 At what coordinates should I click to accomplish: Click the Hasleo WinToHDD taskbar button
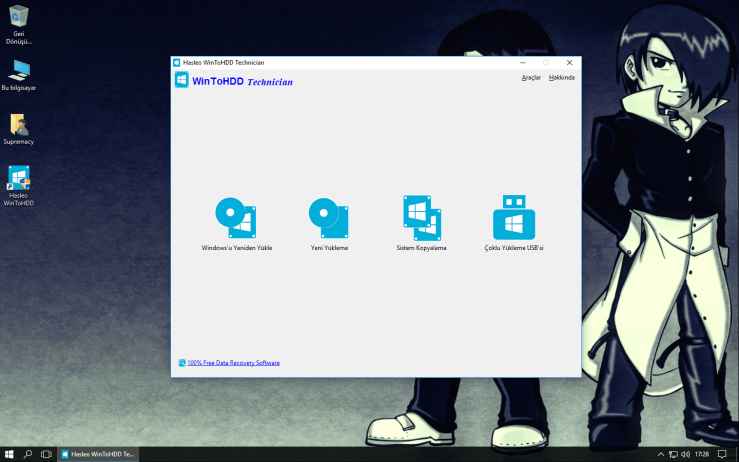pyautogui.click(x=98, y=454)
